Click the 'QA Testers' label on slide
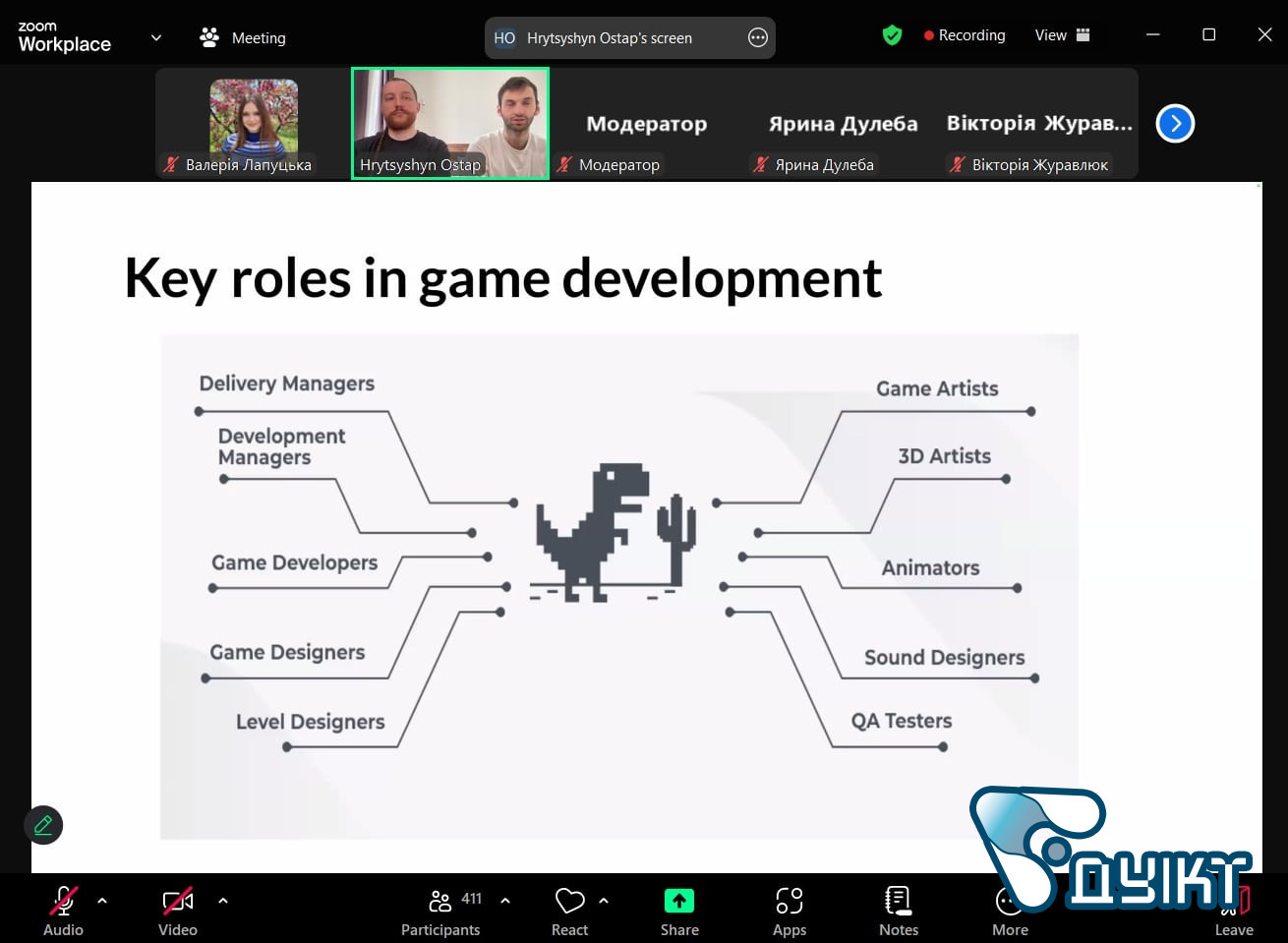1288x943 pixels. coord(902,721)
